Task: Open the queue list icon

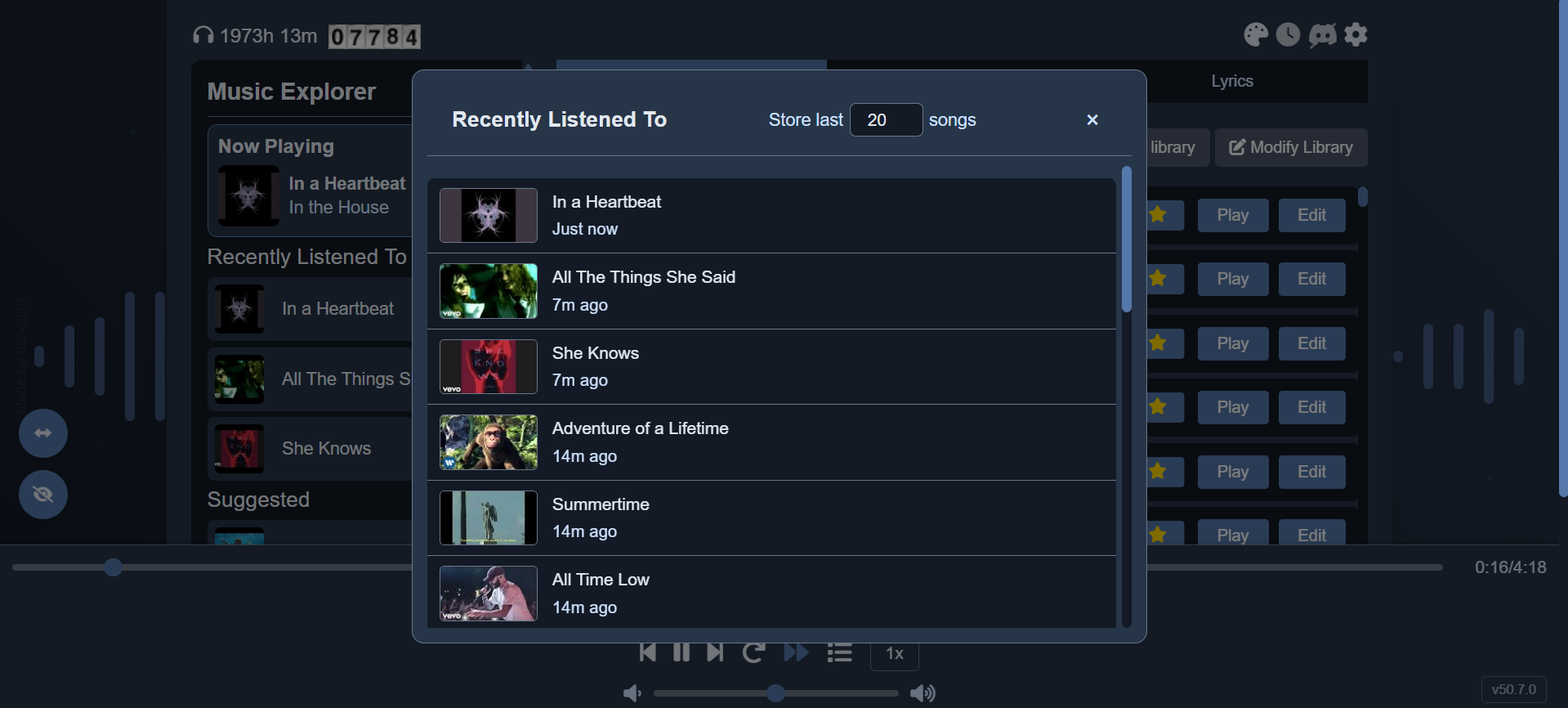Action: 839,652
